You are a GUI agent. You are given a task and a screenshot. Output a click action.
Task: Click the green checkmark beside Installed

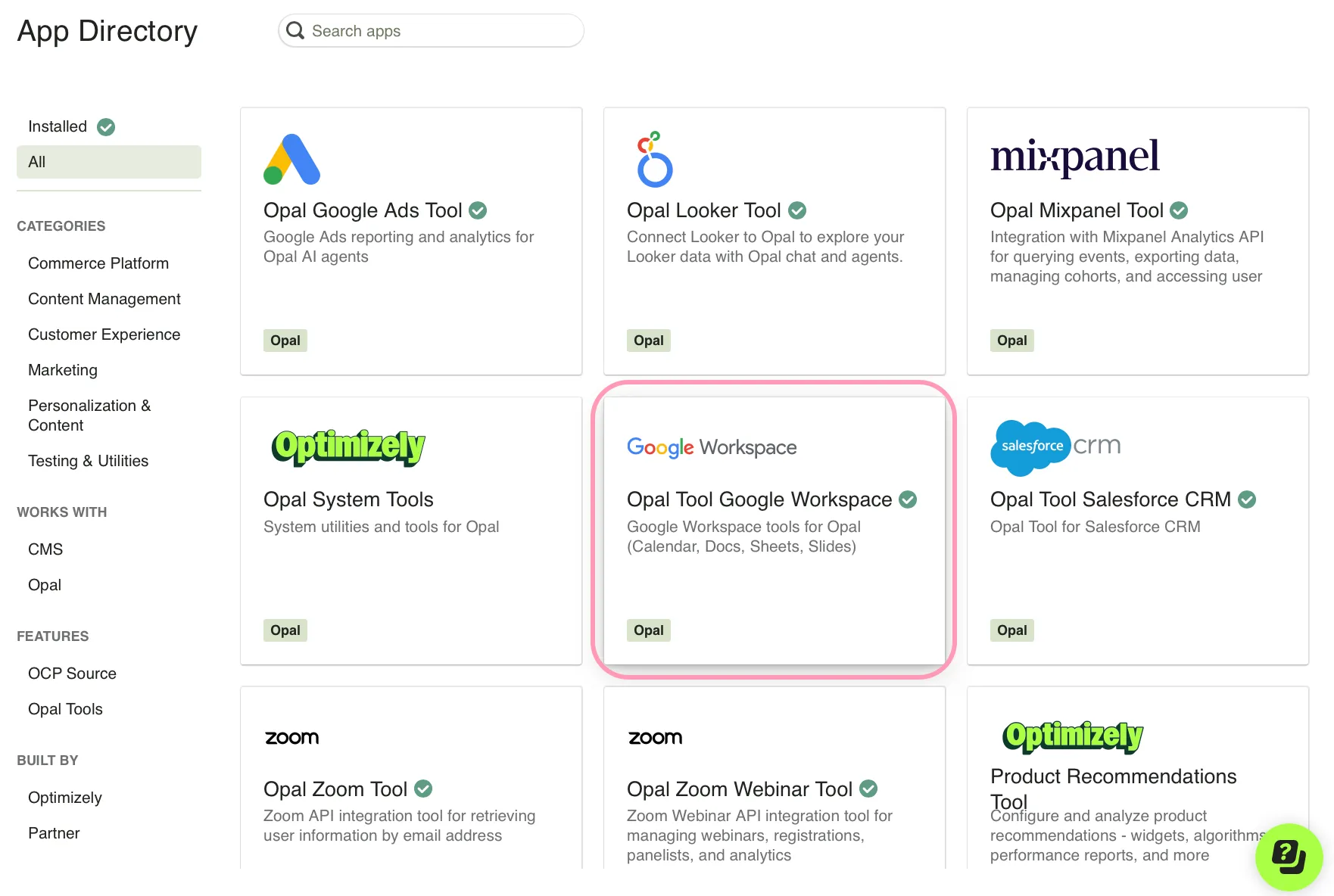pyautogui.click(x=106, y=127)
